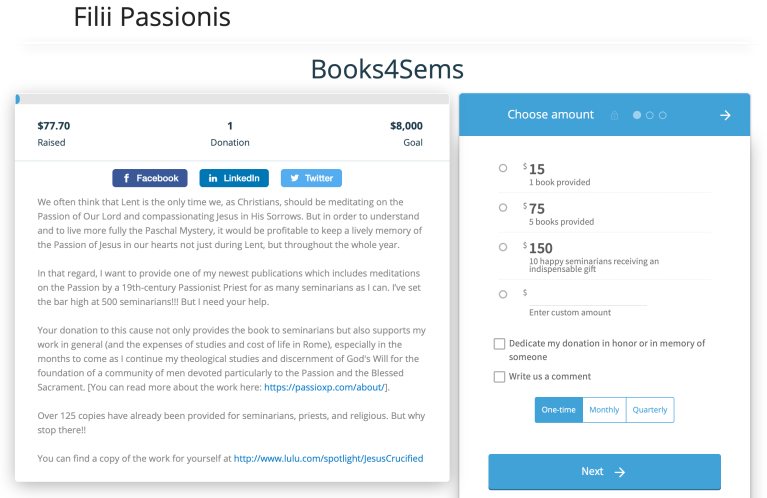The image size is (767, 498).
Task: Select the $15 donation amount
Action: 502,168
